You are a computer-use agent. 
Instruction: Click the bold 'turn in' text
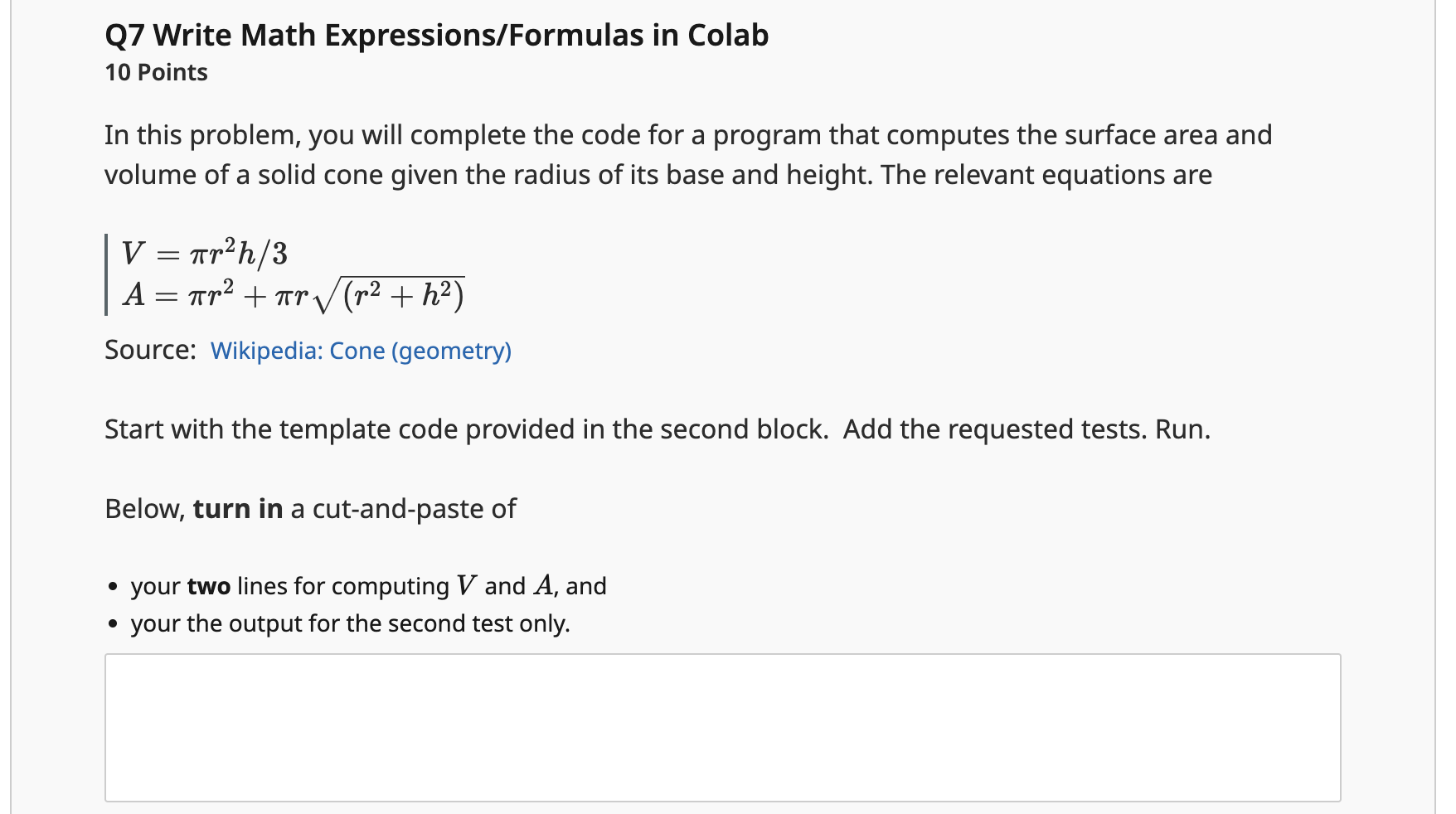pos(238,508)
